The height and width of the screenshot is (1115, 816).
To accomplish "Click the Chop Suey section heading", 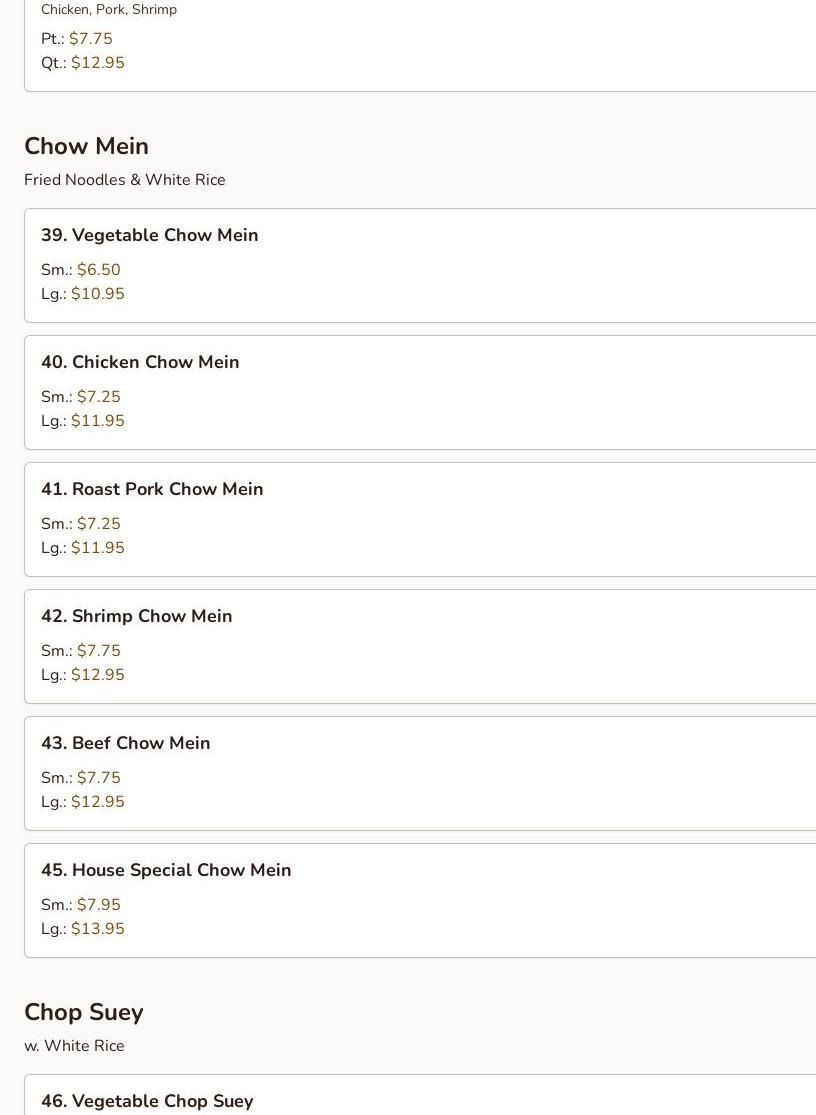I will [84, 1012].
